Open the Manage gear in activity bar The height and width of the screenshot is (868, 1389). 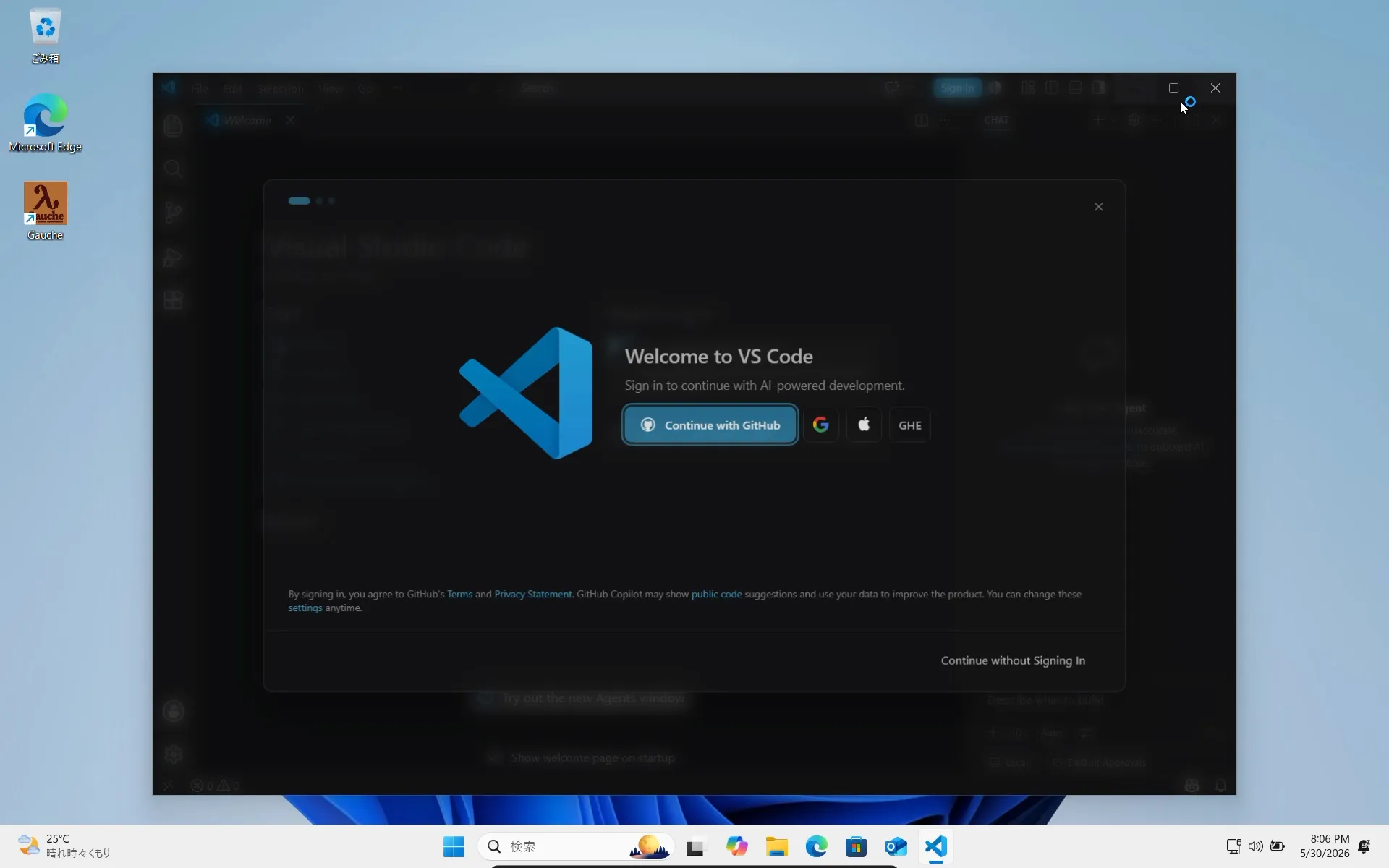pos(173,754)
